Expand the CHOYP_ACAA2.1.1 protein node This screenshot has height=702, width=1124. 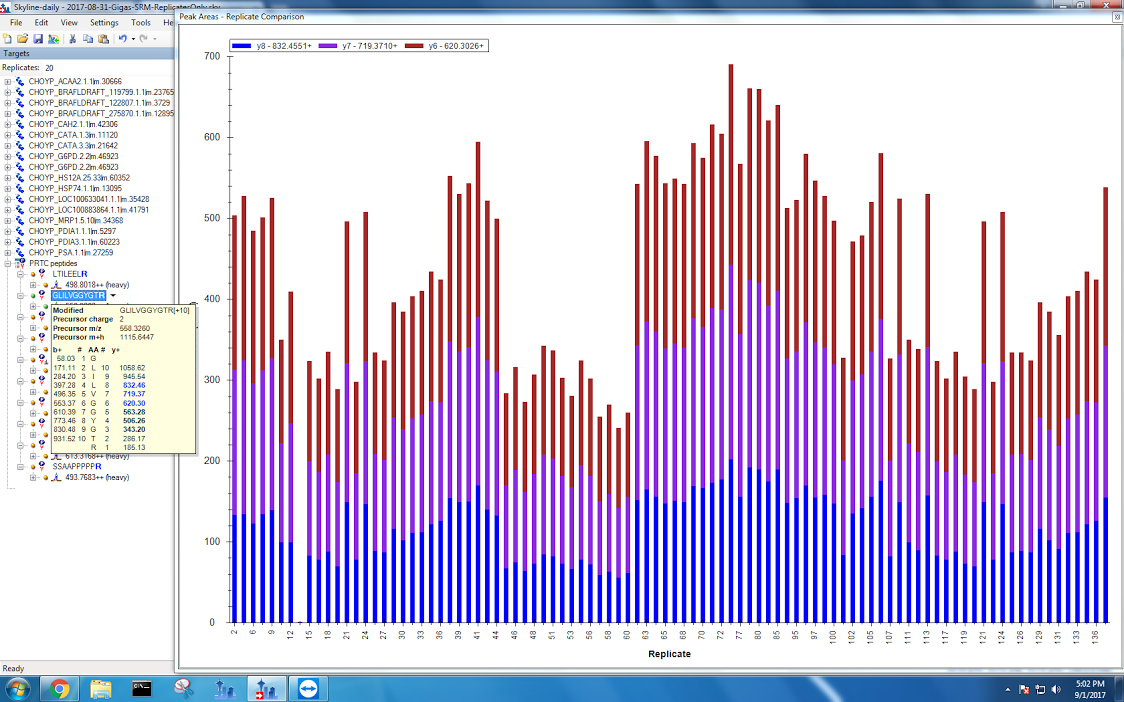[x=8, y=81]
